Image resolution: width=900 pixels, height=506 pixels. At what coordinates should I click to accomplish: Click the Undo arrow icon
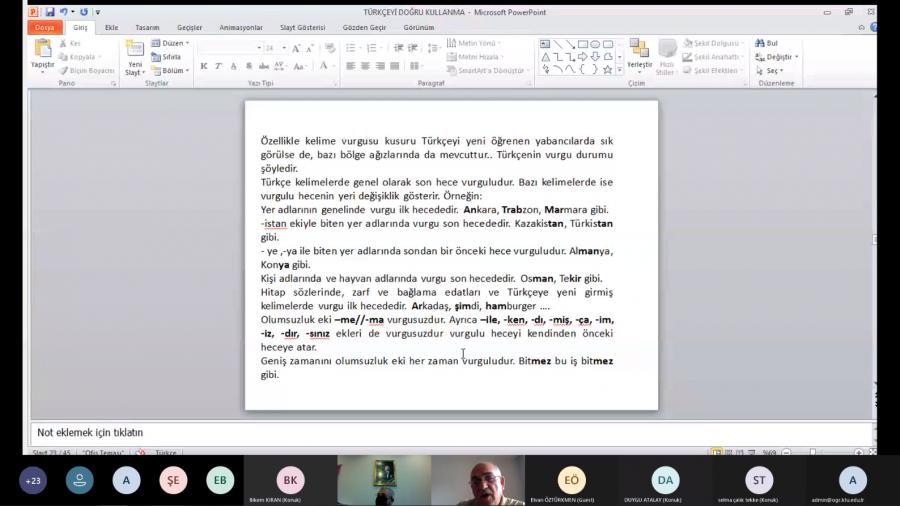[x=63, y=12]
